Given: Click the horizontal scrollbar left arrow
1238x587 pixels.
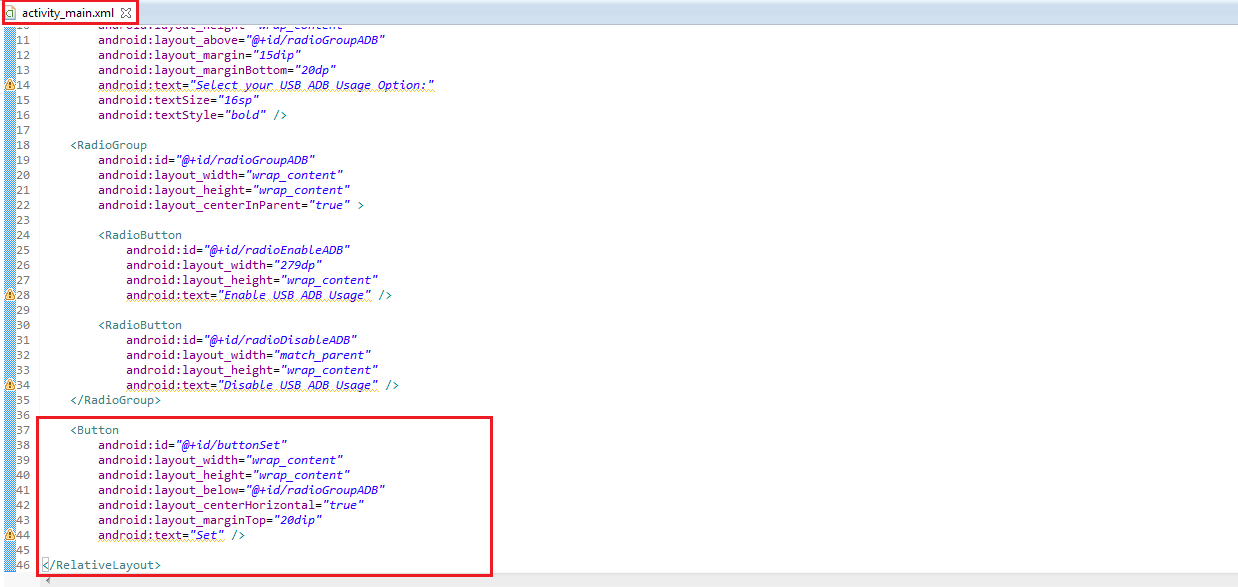Looking at the screenshot, I should point(47,581).
